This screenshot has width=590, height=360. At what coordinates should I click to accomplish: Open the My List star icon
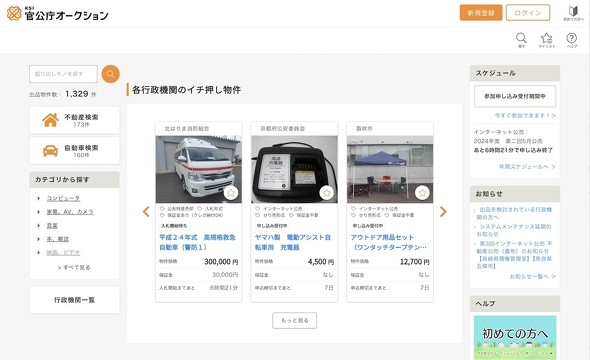546,39
